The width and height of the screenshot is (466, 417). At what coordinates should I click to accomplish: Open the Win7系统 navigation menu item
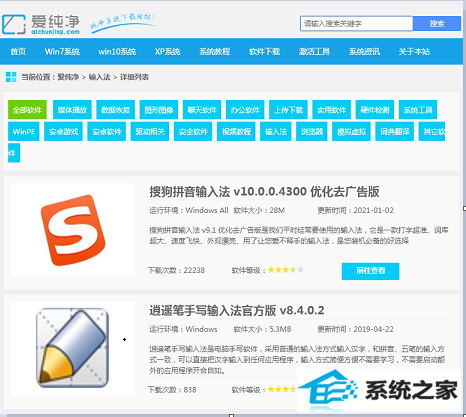pyautogui.click(x=62, y=52)
